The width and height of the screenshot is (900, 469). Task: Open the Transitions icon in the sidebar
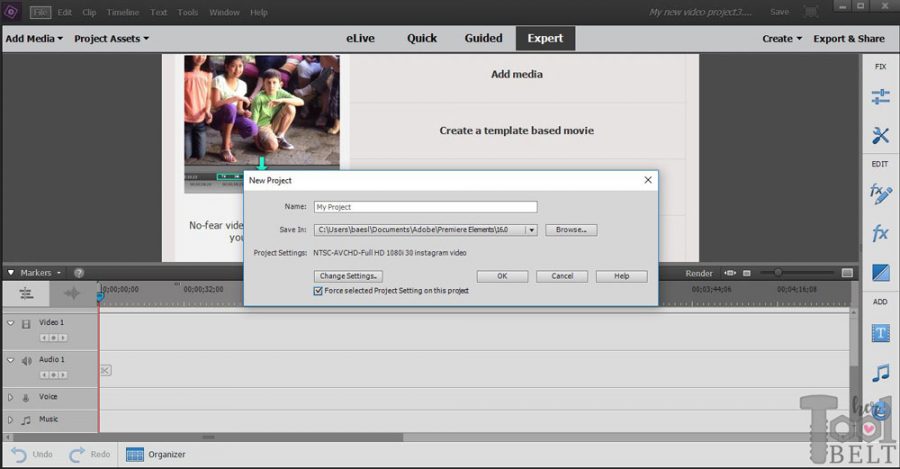click(x=880, y=272)
